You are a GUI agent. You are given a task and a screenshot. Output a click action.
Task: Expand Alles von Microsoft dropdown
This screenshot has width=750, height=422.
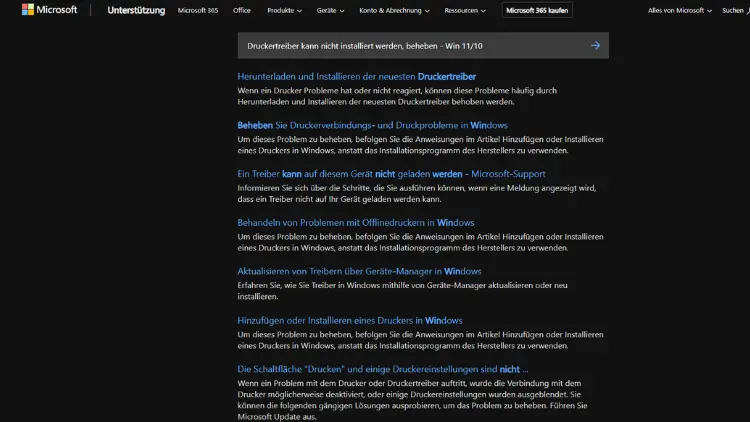679,10
